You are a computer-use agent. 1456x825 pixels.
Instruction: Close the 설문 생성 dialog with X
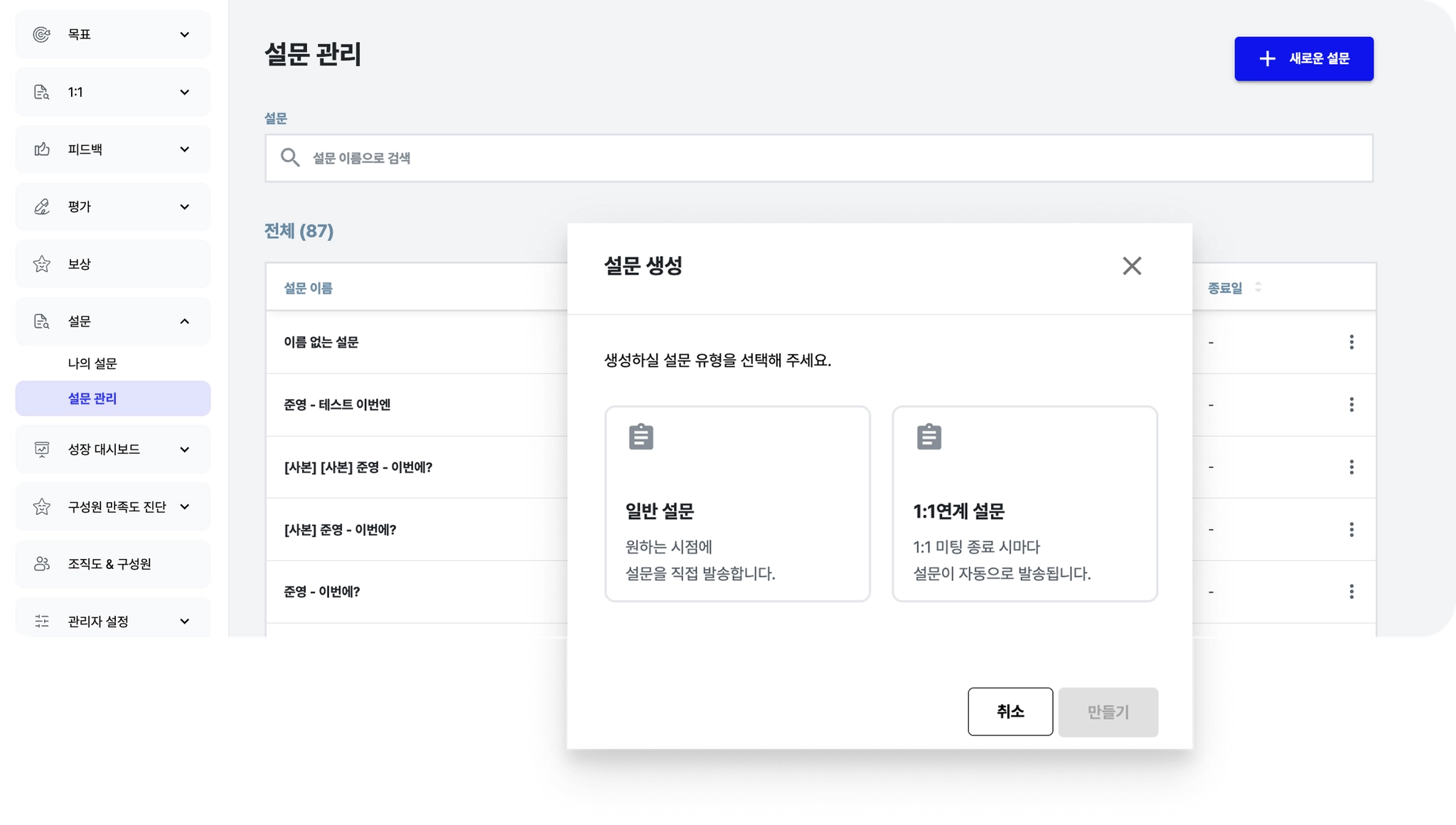click(x=1132, y=266)
